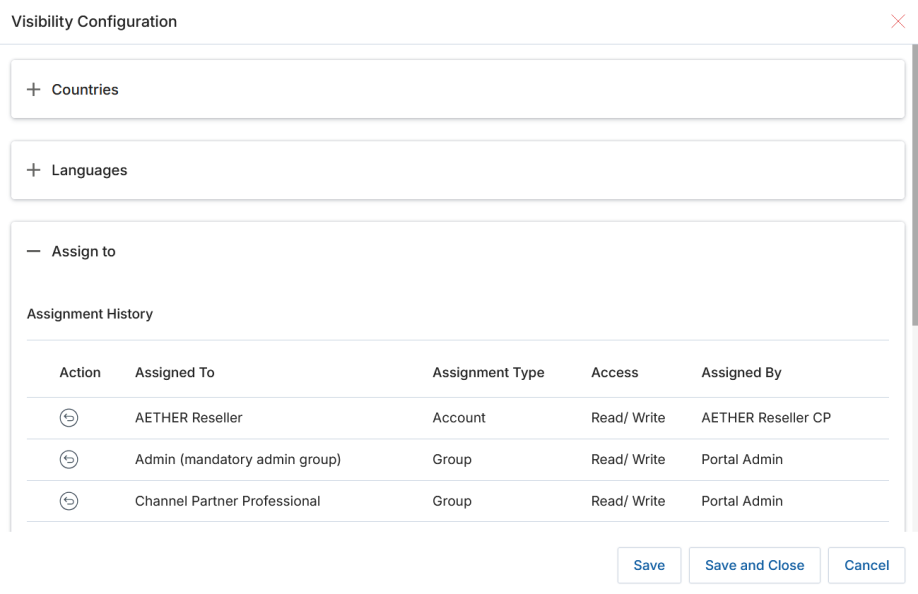918x594 pixels.
Task: Click the Group cell in the Admin row
Action: click(452, 459)
